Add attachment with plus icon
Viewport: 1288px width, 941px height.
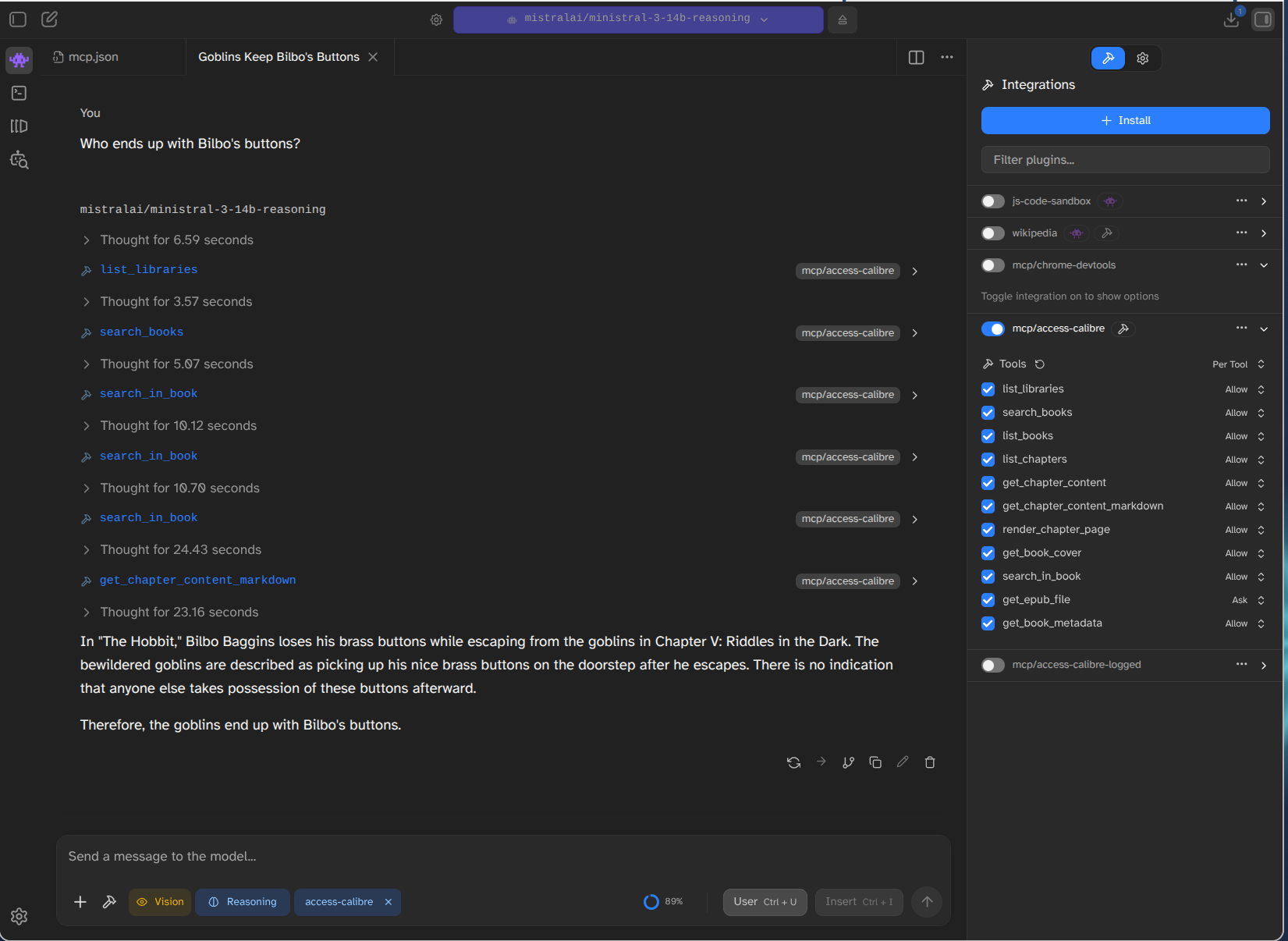pyautogui.click(x=80, y=902)
